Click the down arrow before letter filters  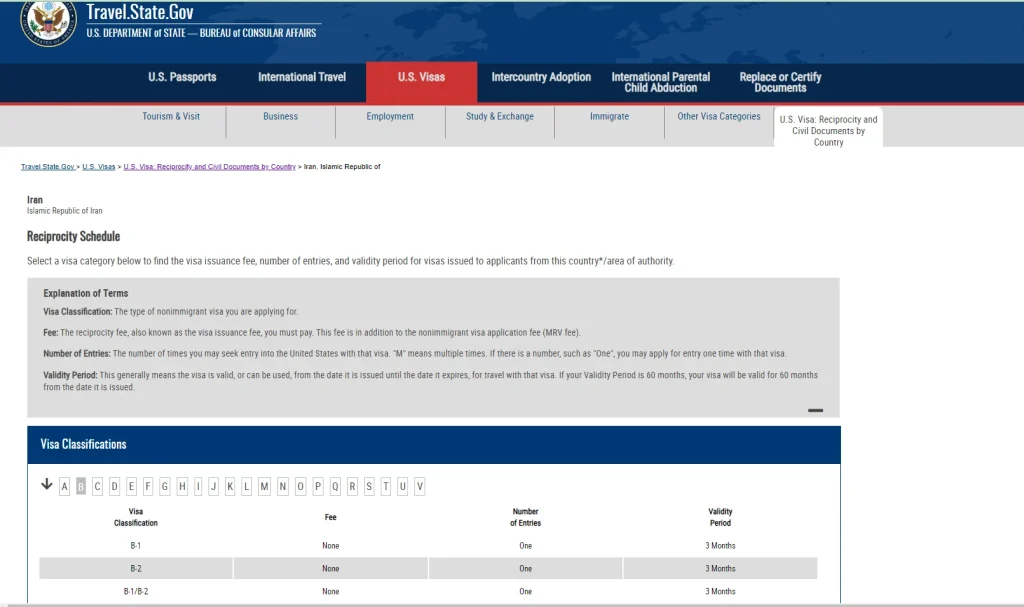46,484
